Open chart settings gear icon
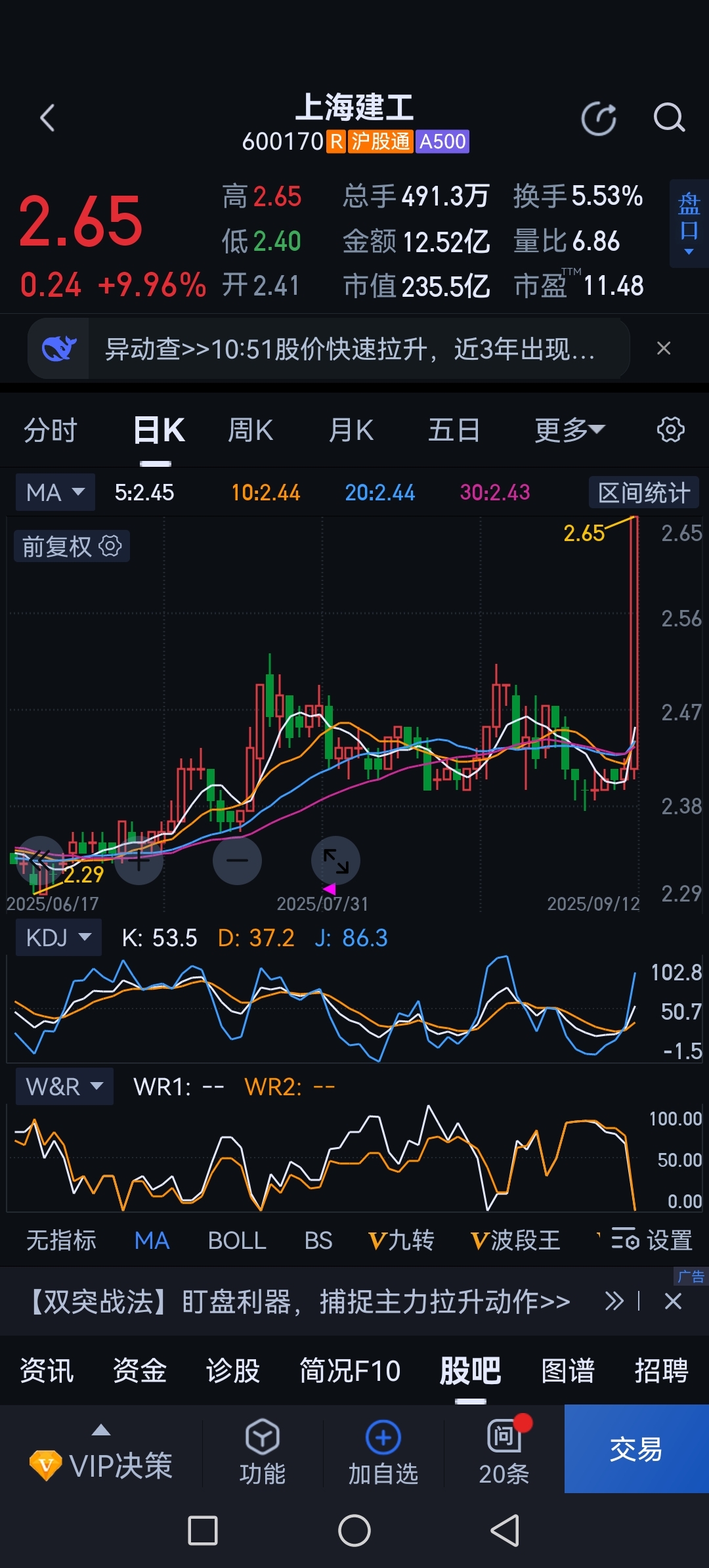709x1568 pixels. coord(670,429)
